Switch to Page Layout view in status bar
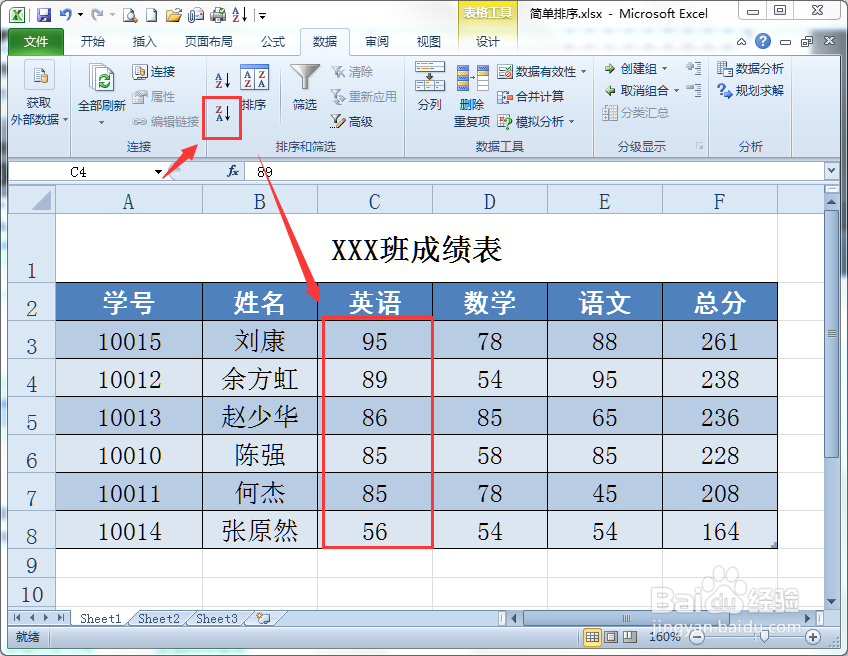Screen dimensions: 848x656 pos(611,637)
